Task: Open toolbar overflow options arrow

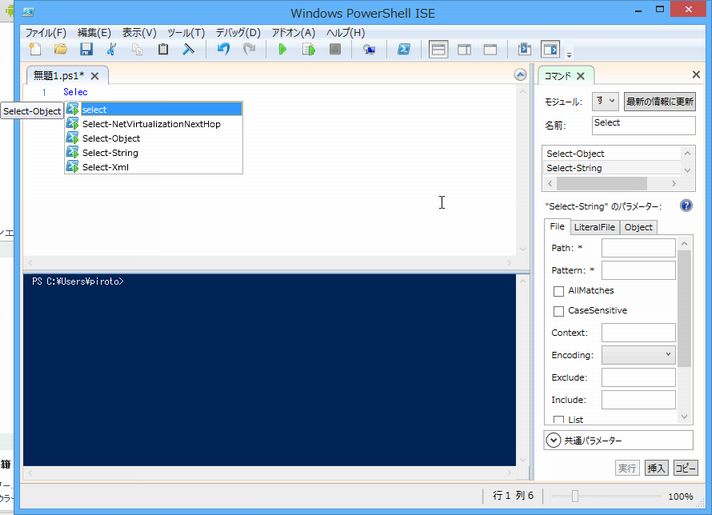Action: point(569,54)
